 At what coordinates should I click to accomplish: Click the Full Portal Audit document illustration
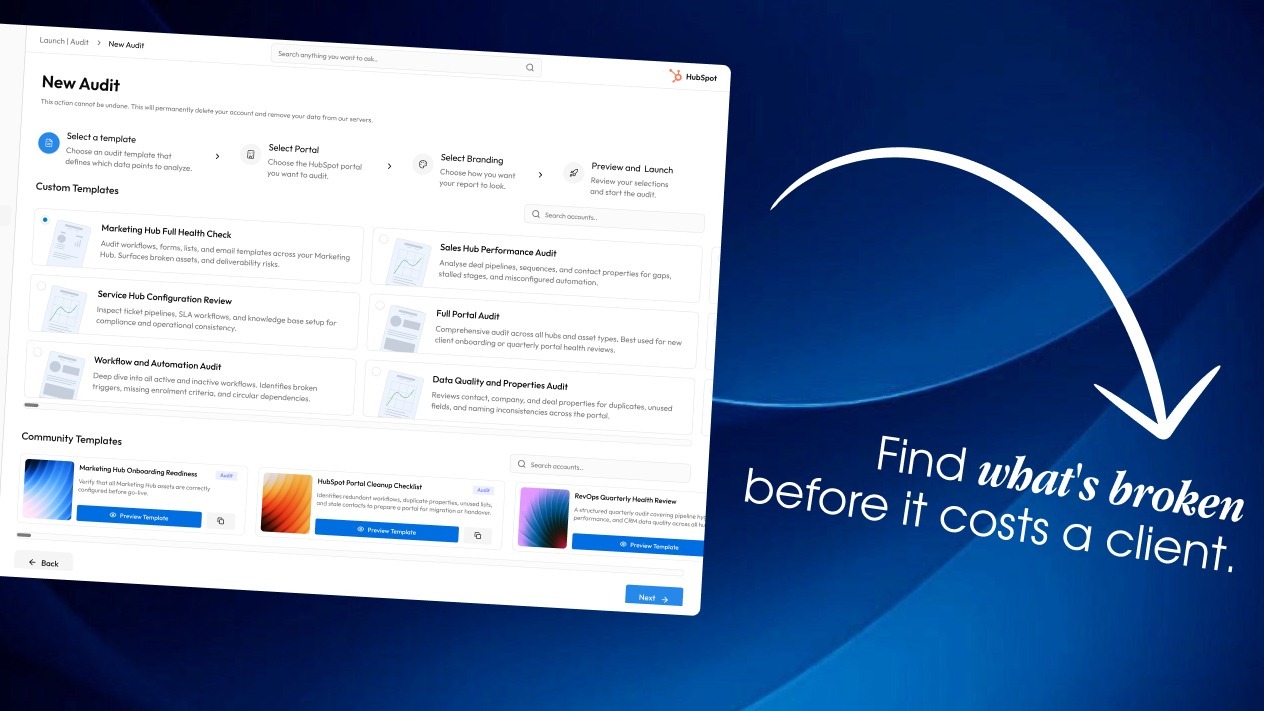402,327
